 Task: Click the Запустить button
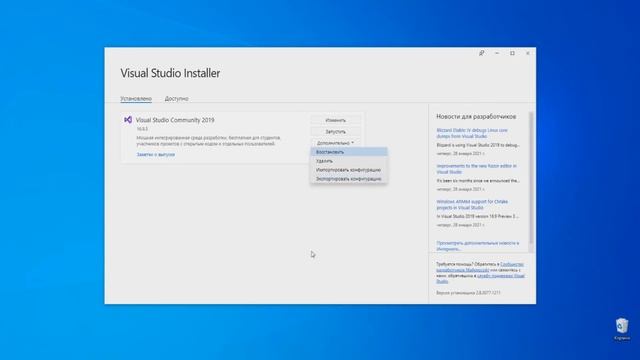(336, 131)
